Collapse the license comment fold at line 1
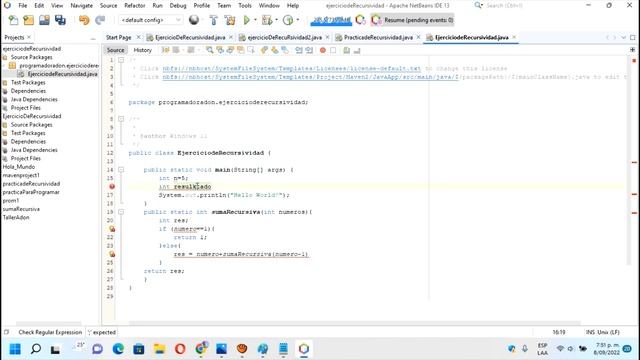 pyautogui.click(x=121, y=60)
